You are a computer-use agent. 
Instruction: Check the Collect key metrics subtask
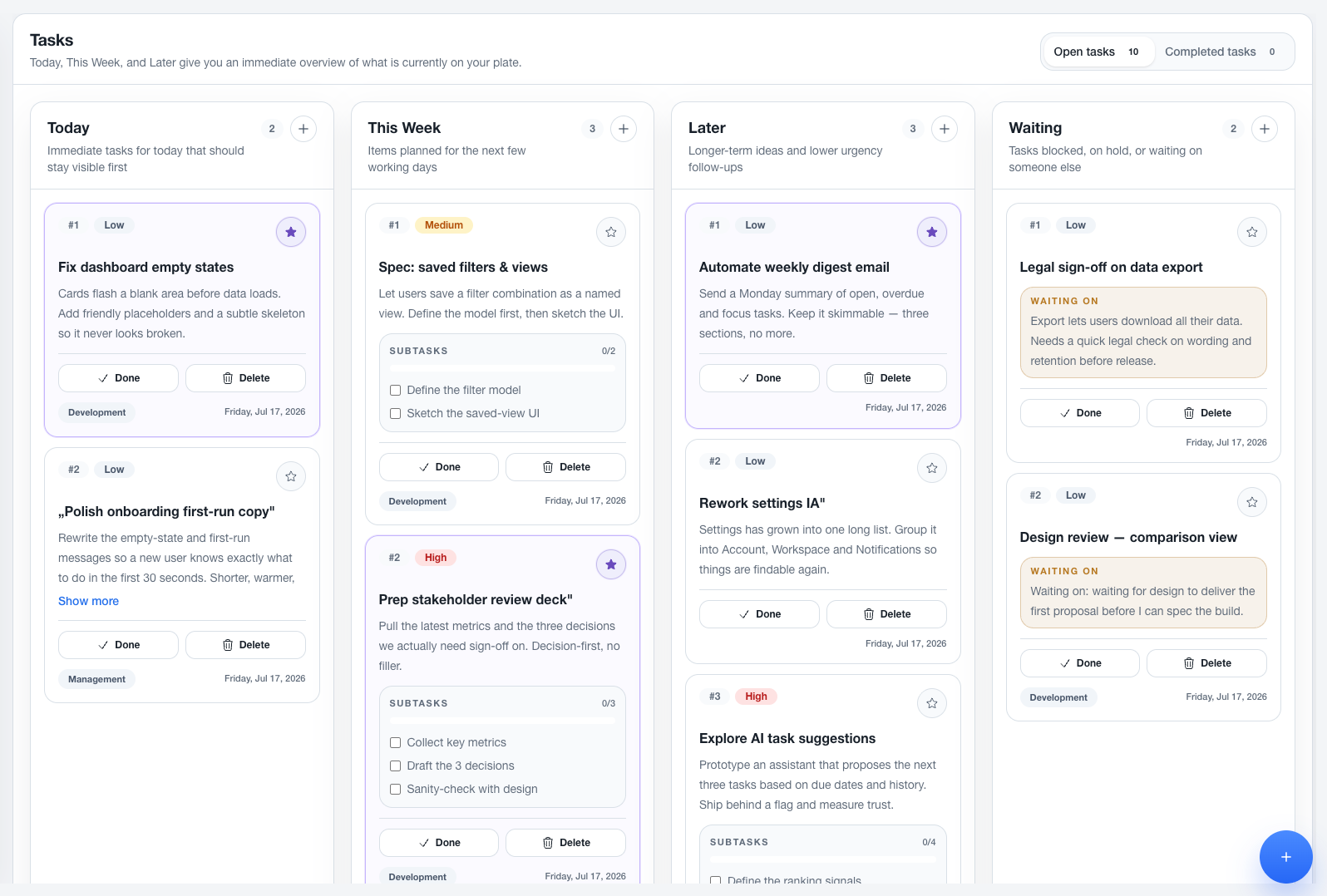coord(396,742)
